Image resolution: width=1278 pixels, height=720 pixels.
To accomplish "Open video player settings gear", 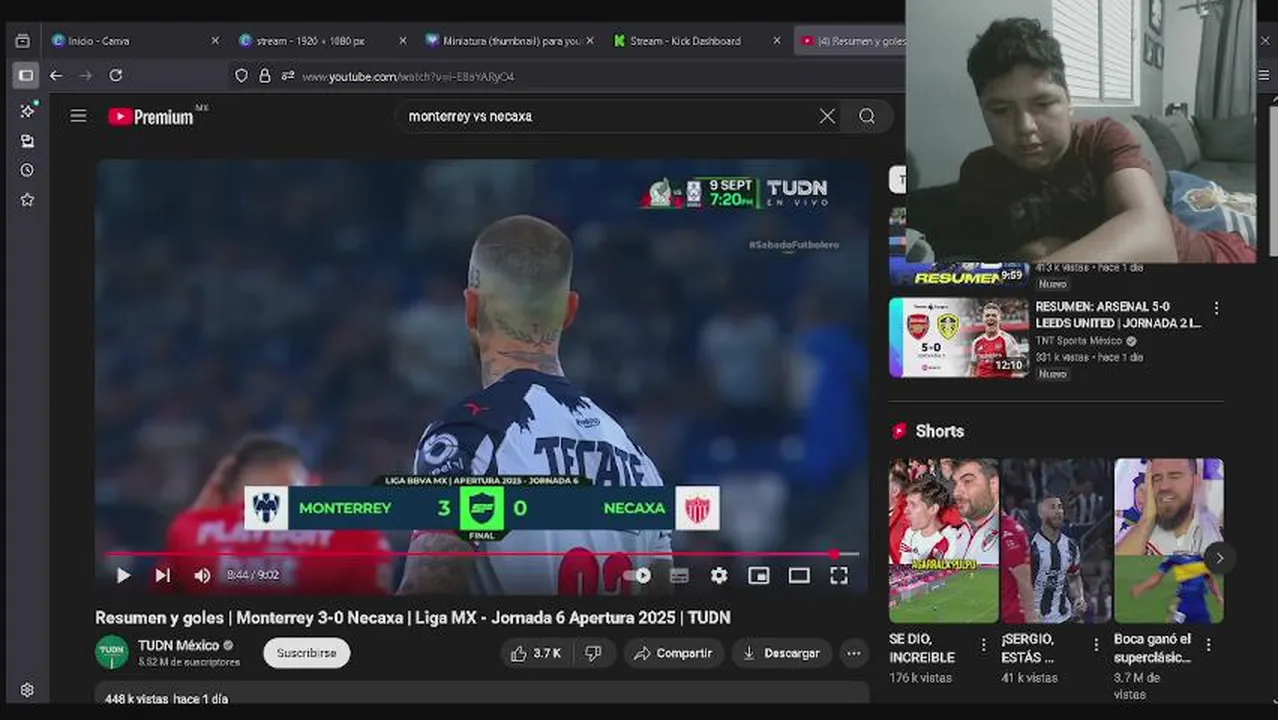I will pos(719,575).
